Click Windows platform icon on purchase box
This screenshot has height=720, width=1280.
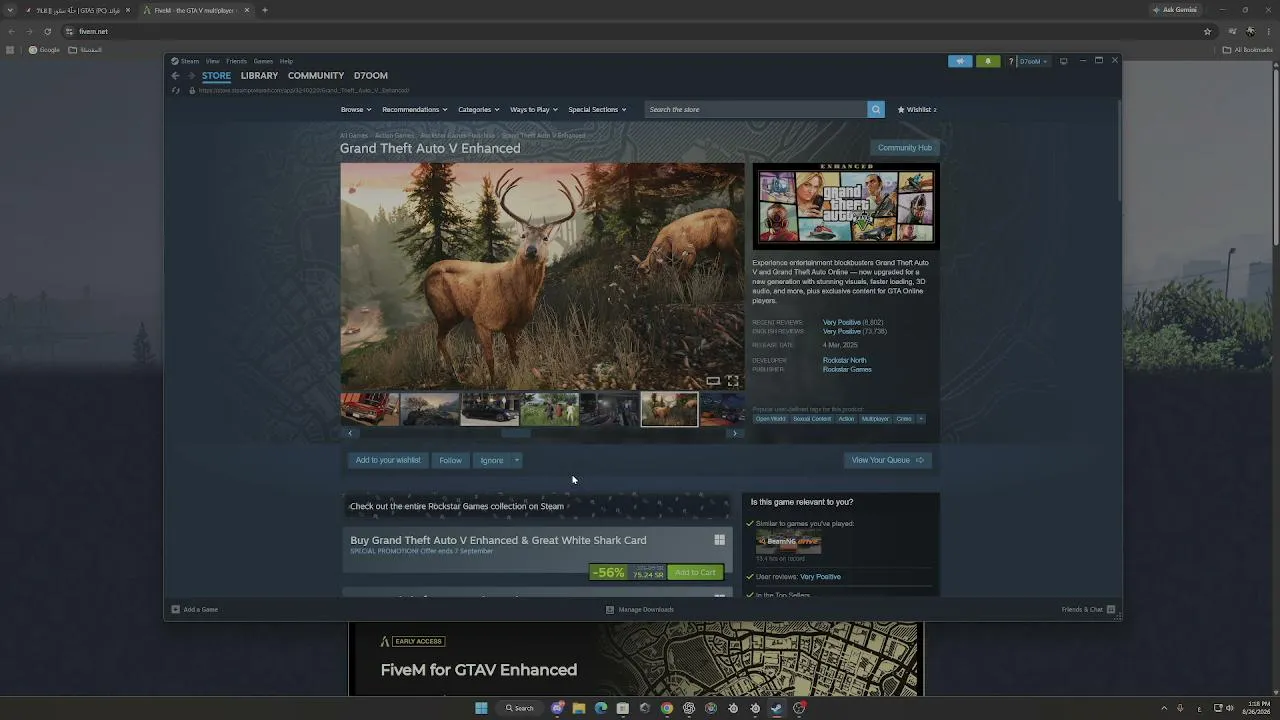[719, 540]
